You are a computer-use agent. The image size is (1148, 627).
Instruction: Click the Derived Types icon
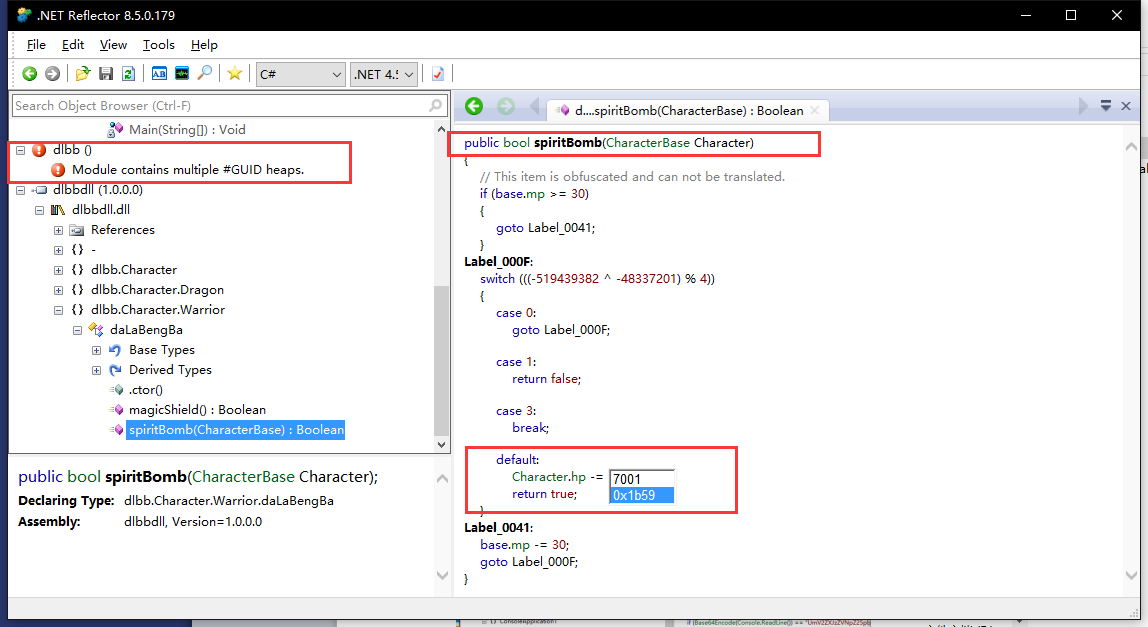(x=115, y=370)
